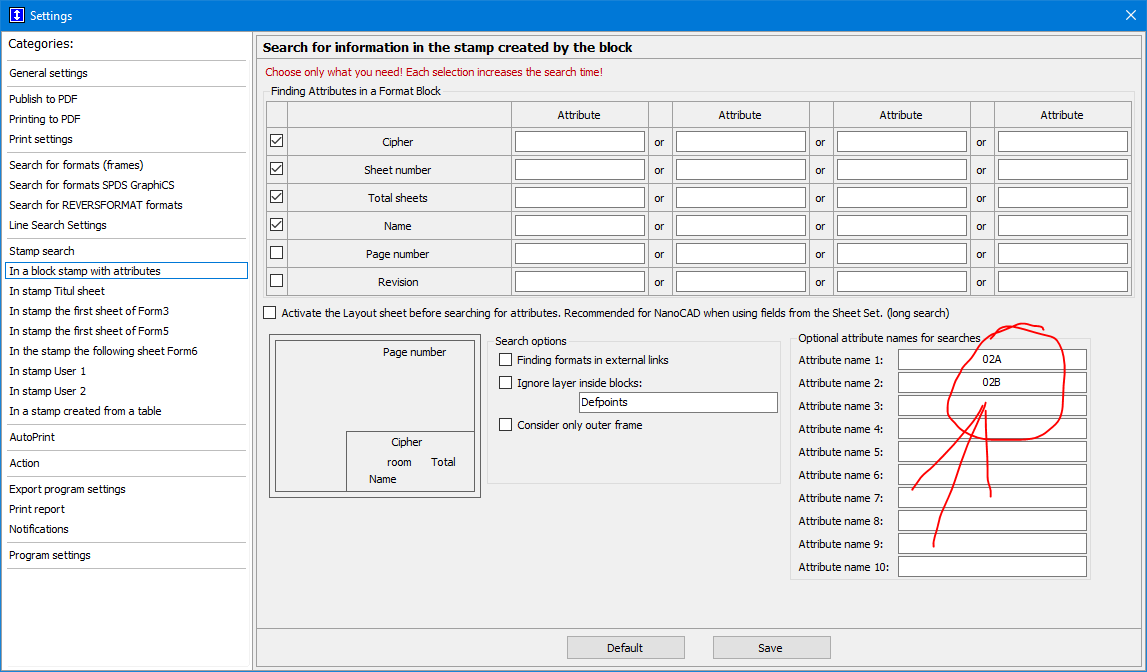Screen dimensions: 1147x672
Task: Click Attribute name 1 field containing 02A
Action: (x=992, y=360)
